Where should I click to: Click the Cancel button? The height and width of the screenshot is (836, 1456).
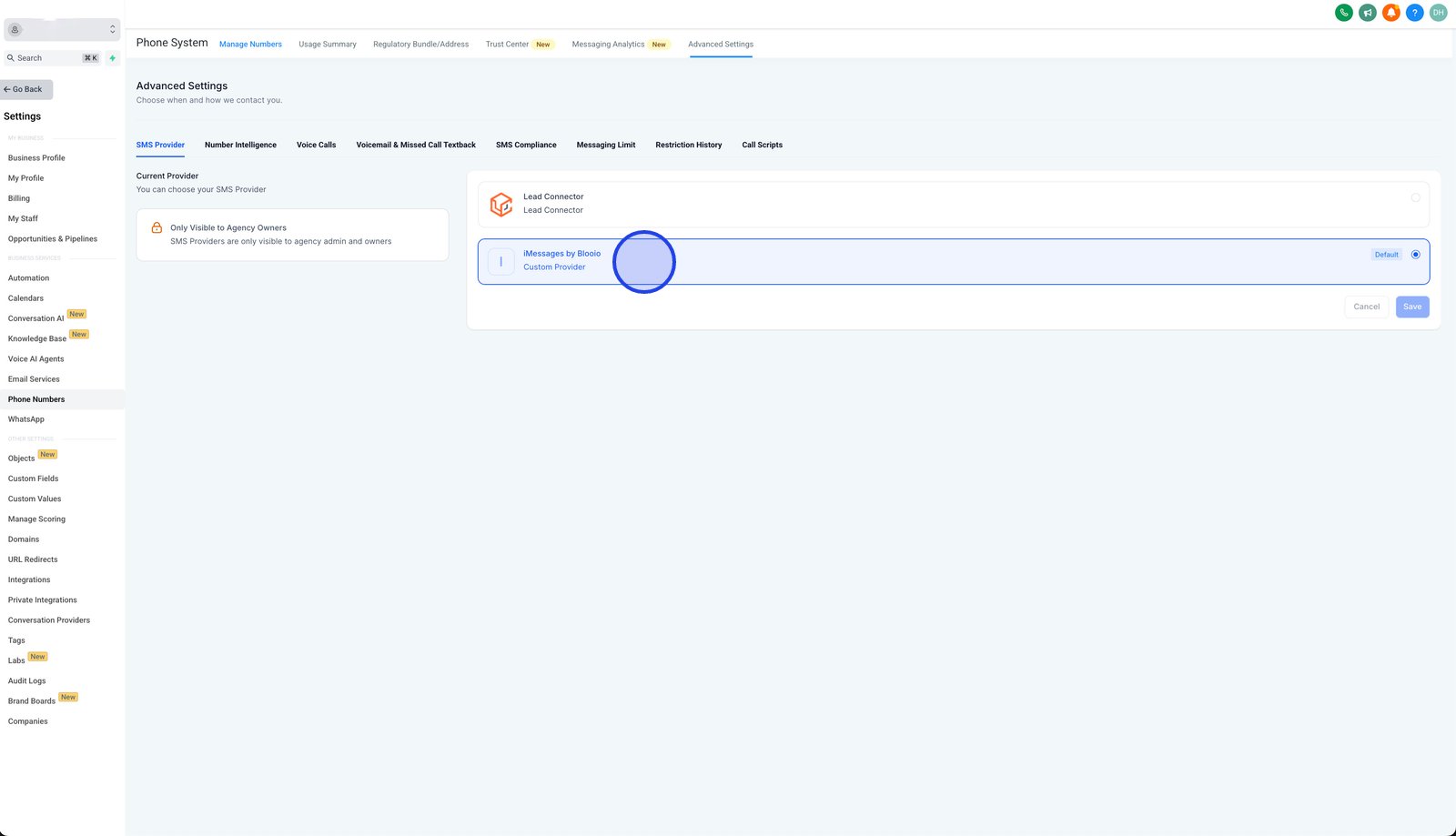(x=1366, y=307)
